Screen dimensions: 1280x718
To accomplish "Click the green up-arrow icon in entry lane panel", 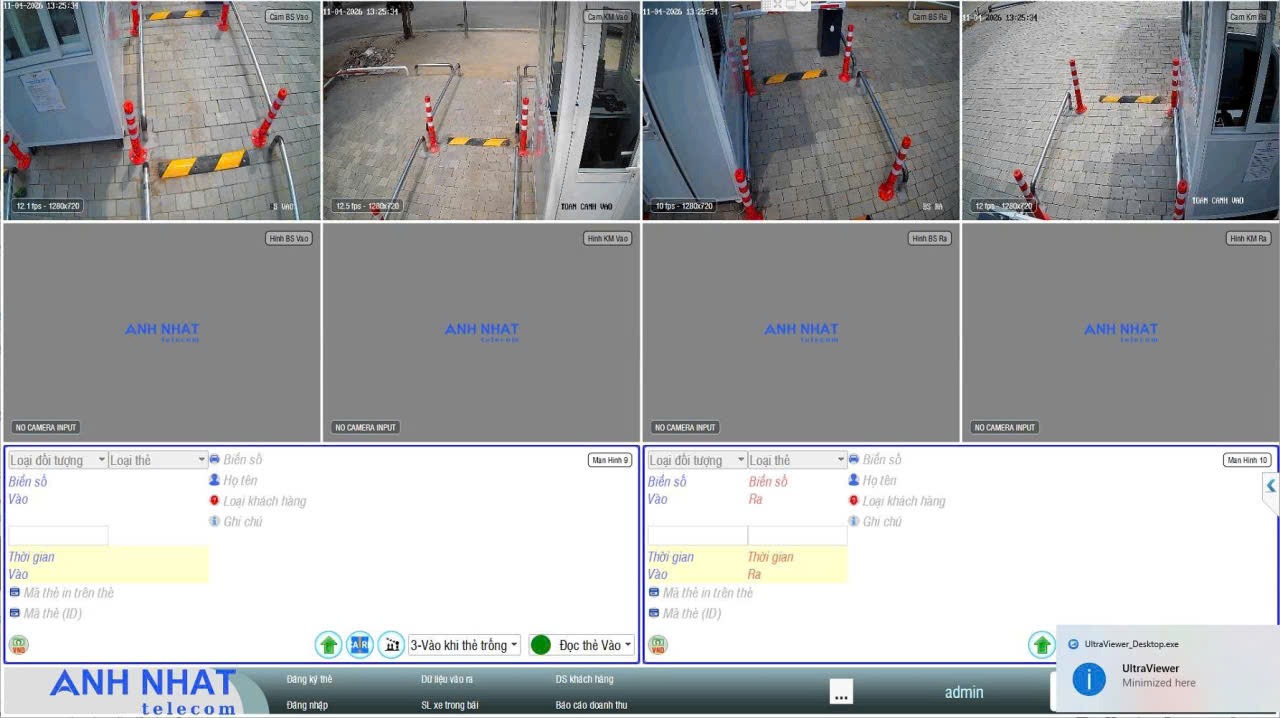I will 328,645.
